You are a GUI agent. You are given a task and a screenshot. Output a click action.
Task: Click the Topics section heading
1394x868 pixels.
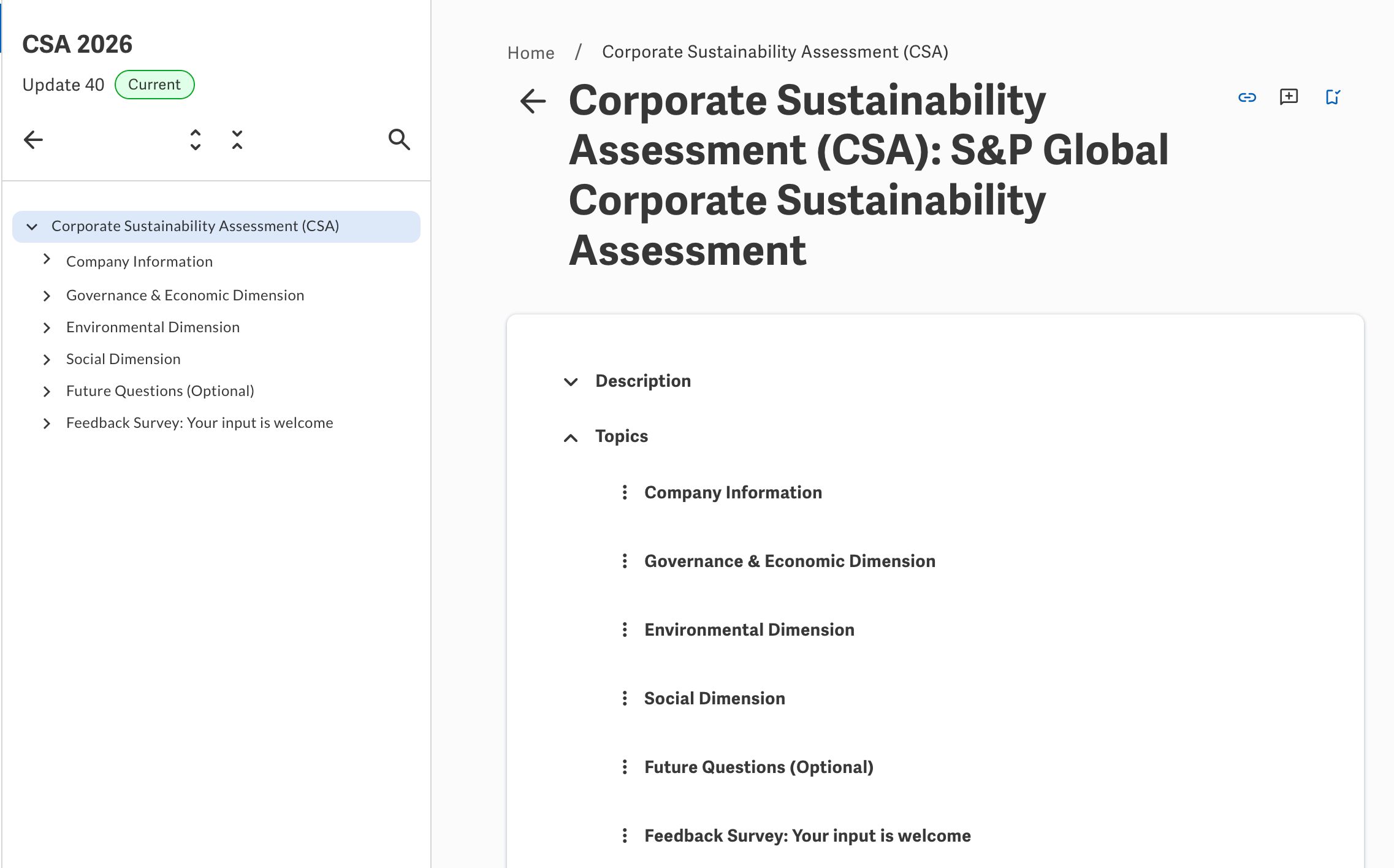coord(622,436)
